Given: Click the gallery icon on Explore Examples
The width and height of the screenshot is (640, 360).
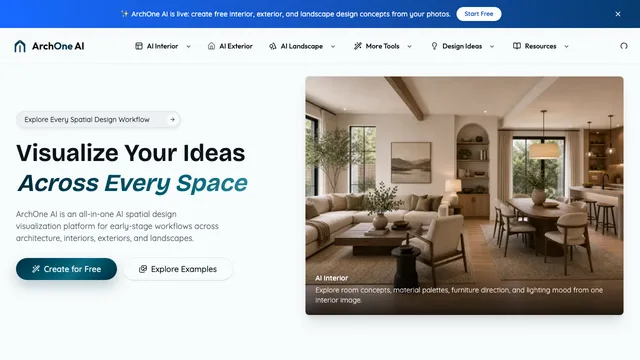Looking at the screenshot, I should tap(143, 269).
